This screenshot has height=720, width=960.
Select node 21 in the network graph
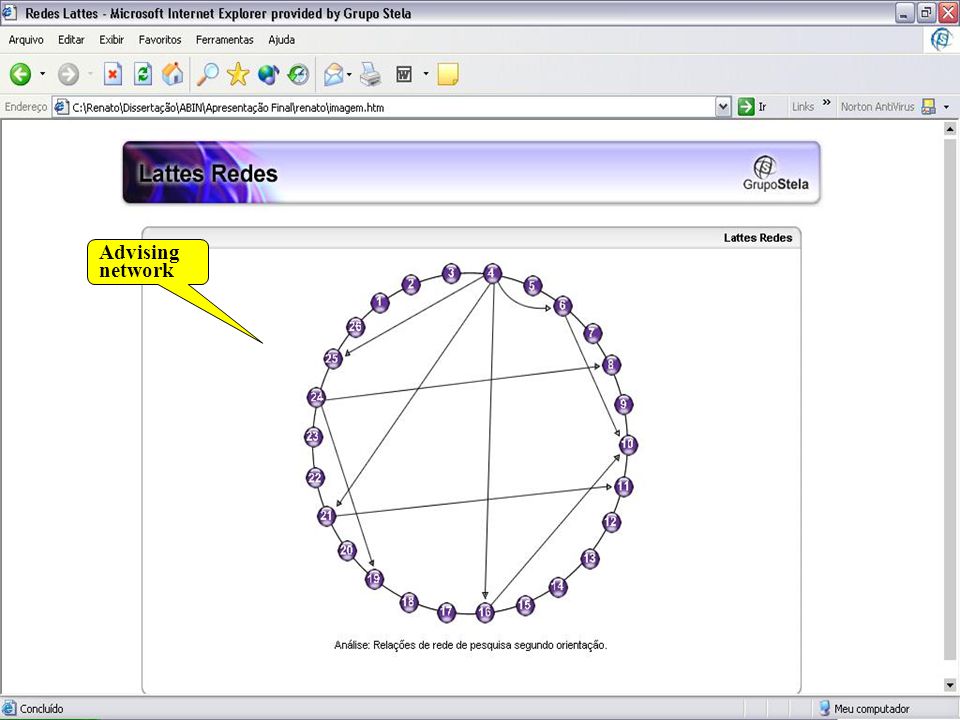(327, 516)
